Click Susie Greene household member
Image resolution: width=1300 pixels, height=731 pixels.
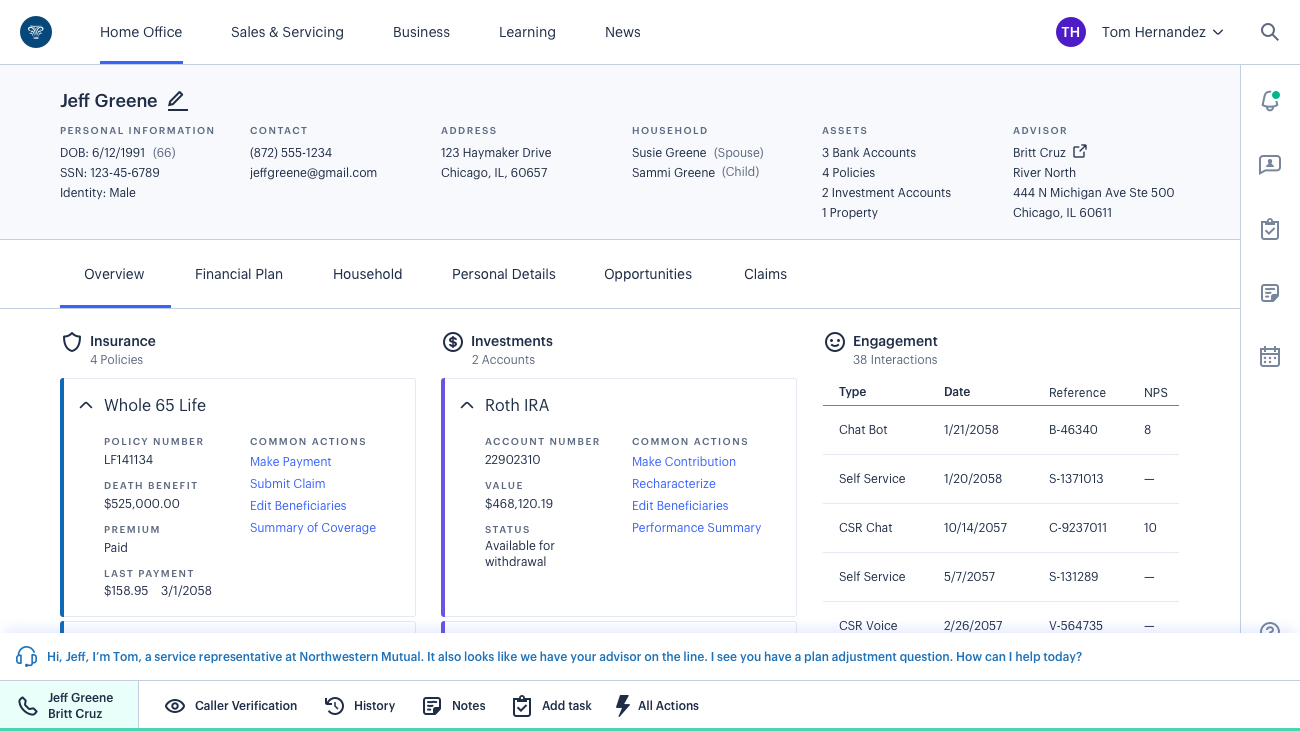click(x=669, y=153)
